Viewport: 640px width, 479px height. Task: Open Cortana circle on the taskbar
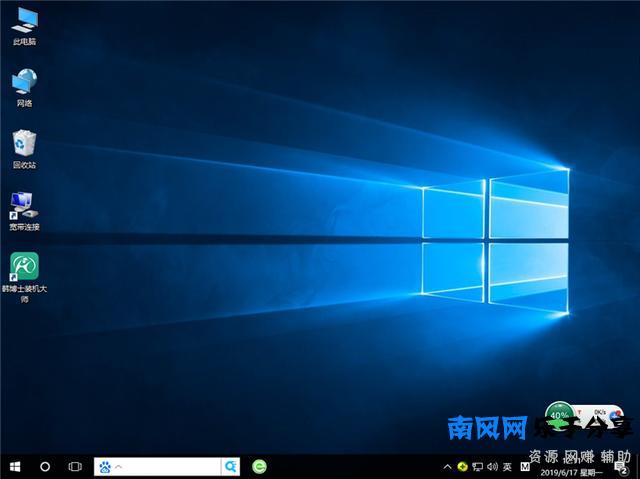pyautogui.click(x=45, y=466)
